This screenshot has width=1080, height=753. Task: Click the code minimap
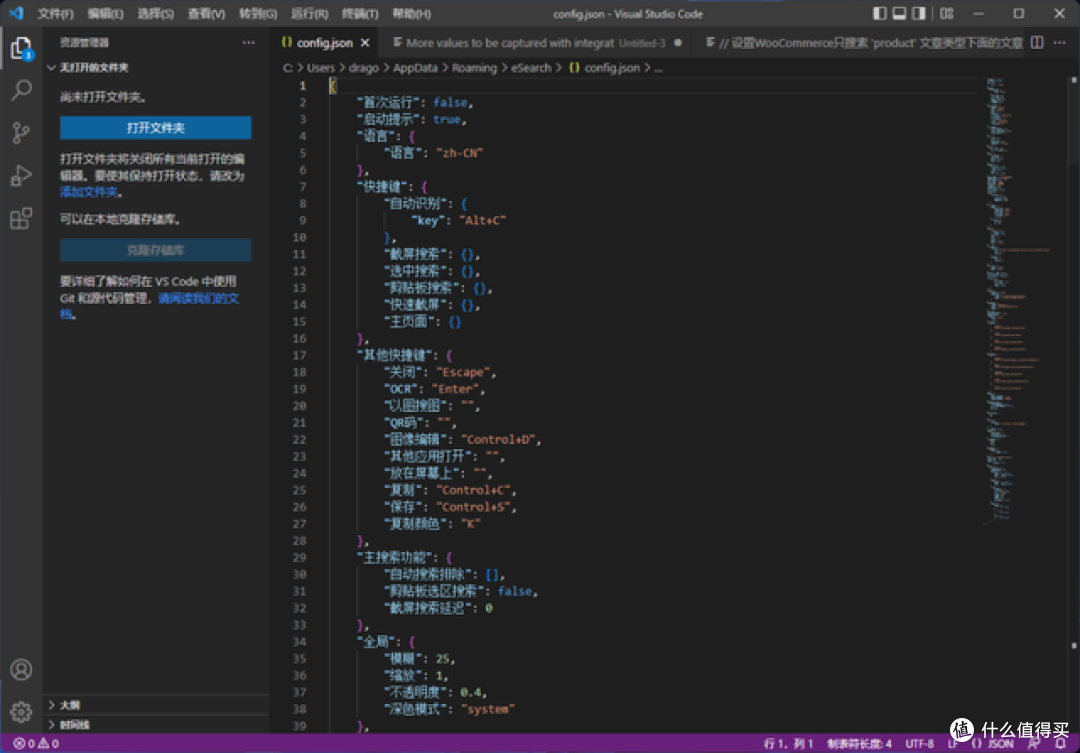coord(1019,303)
